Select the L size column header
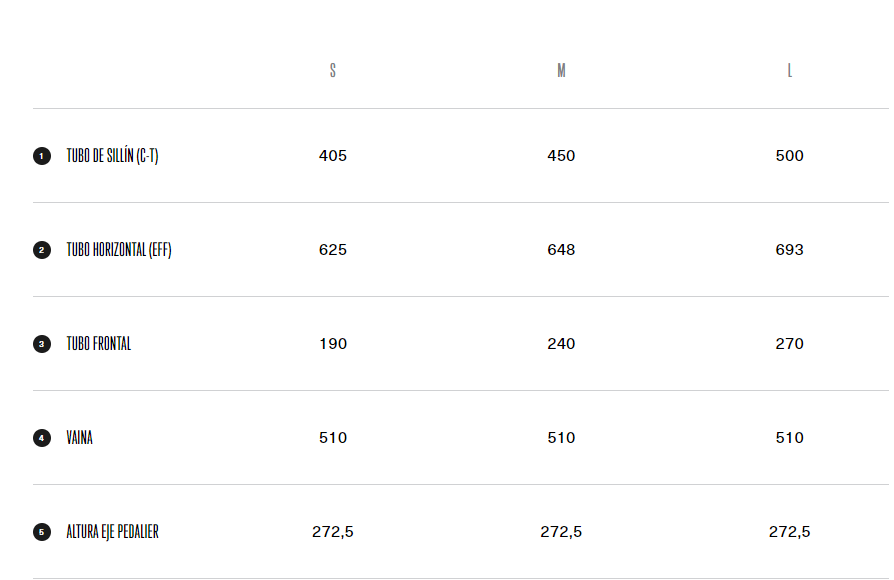894x580 pixels. pyautogui.click(x=789, y=71)
